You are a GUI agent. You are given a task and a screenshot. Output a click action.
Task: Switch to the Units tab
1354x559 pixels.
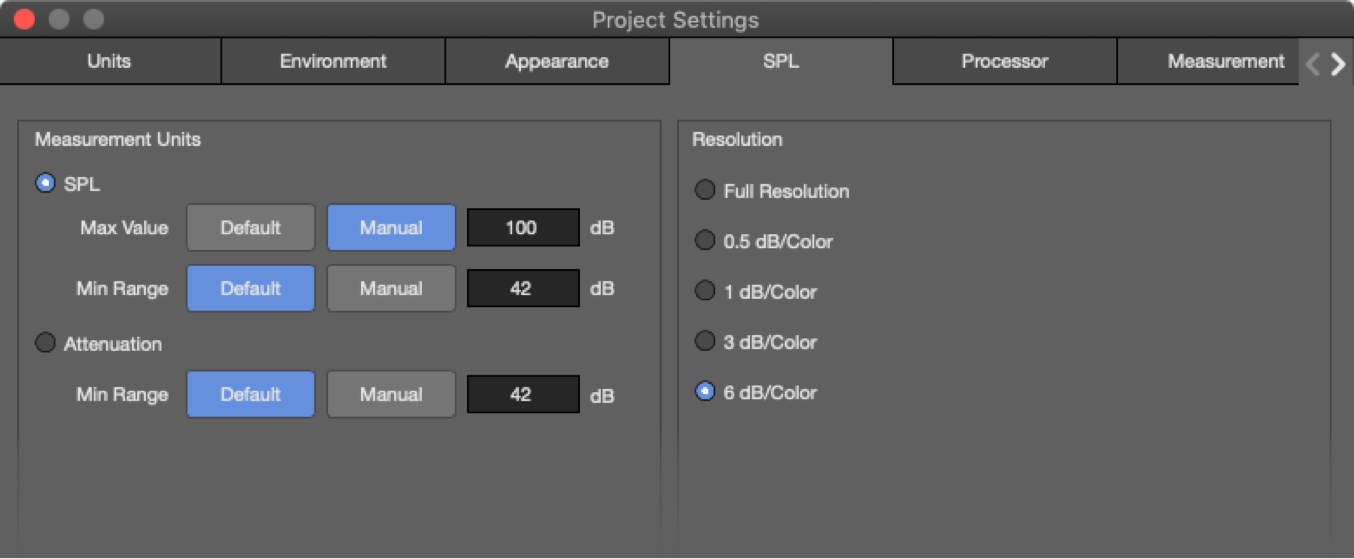tap(110, 61)
